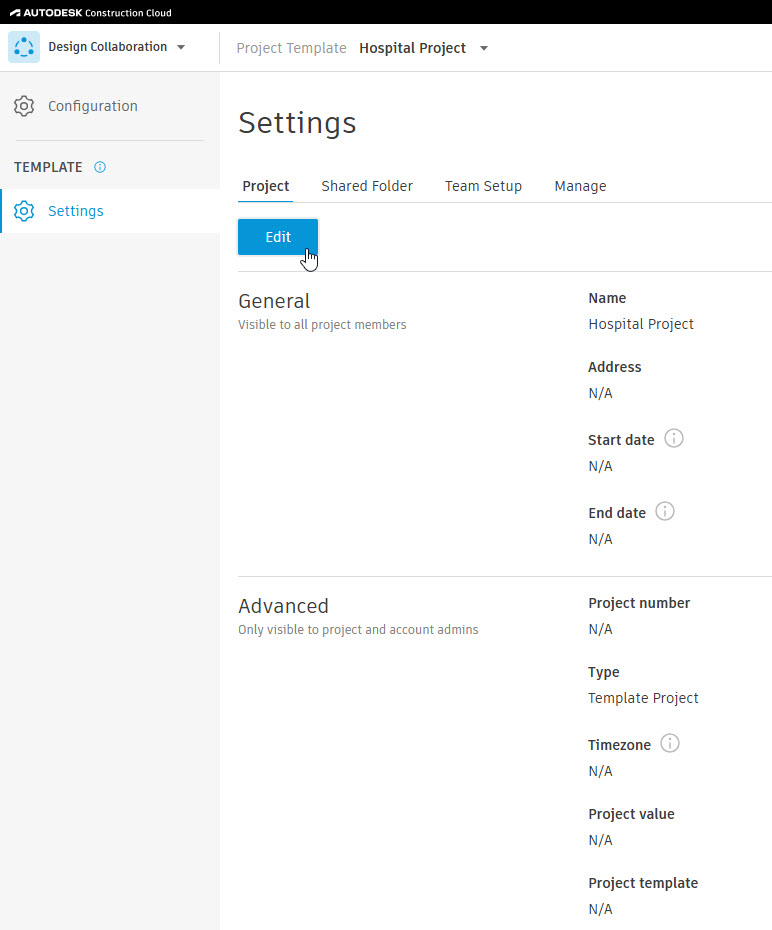This screenshot has height=930, width=772.
Task: Open the Configuration gear icon
Action: coord(24,106)
